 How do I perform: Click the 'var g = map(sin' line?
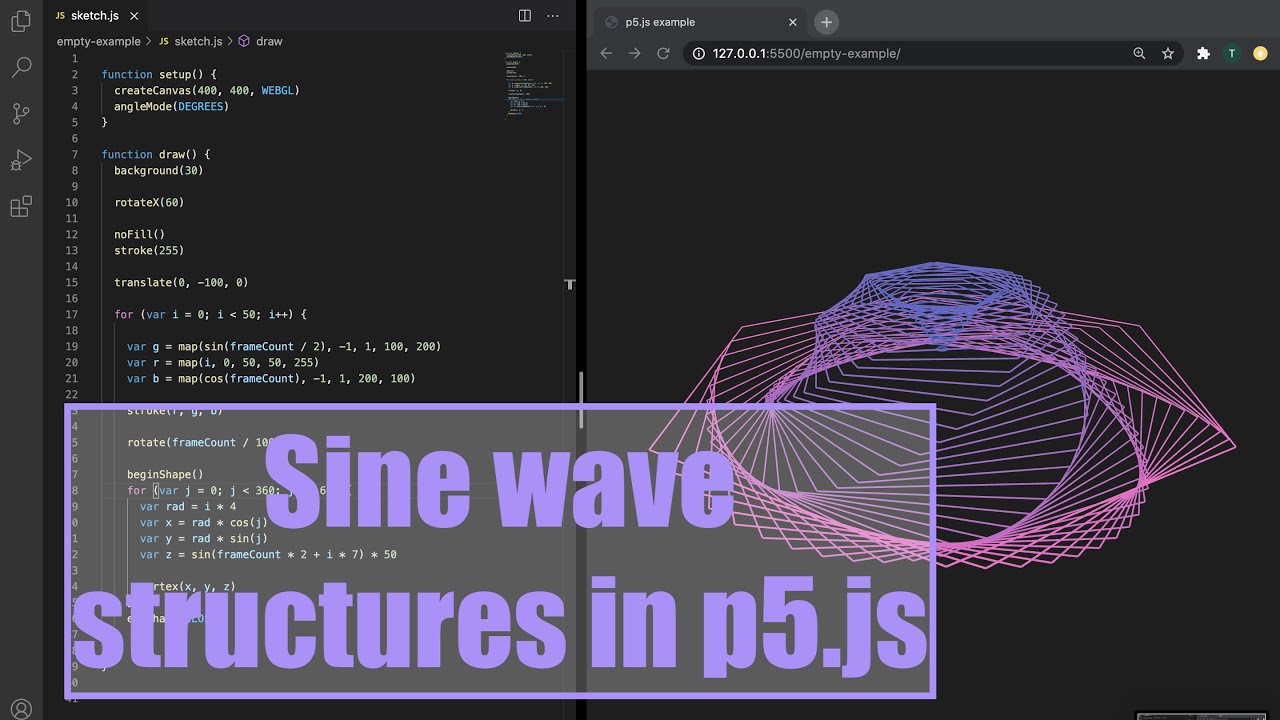click(x=284, y=346)
